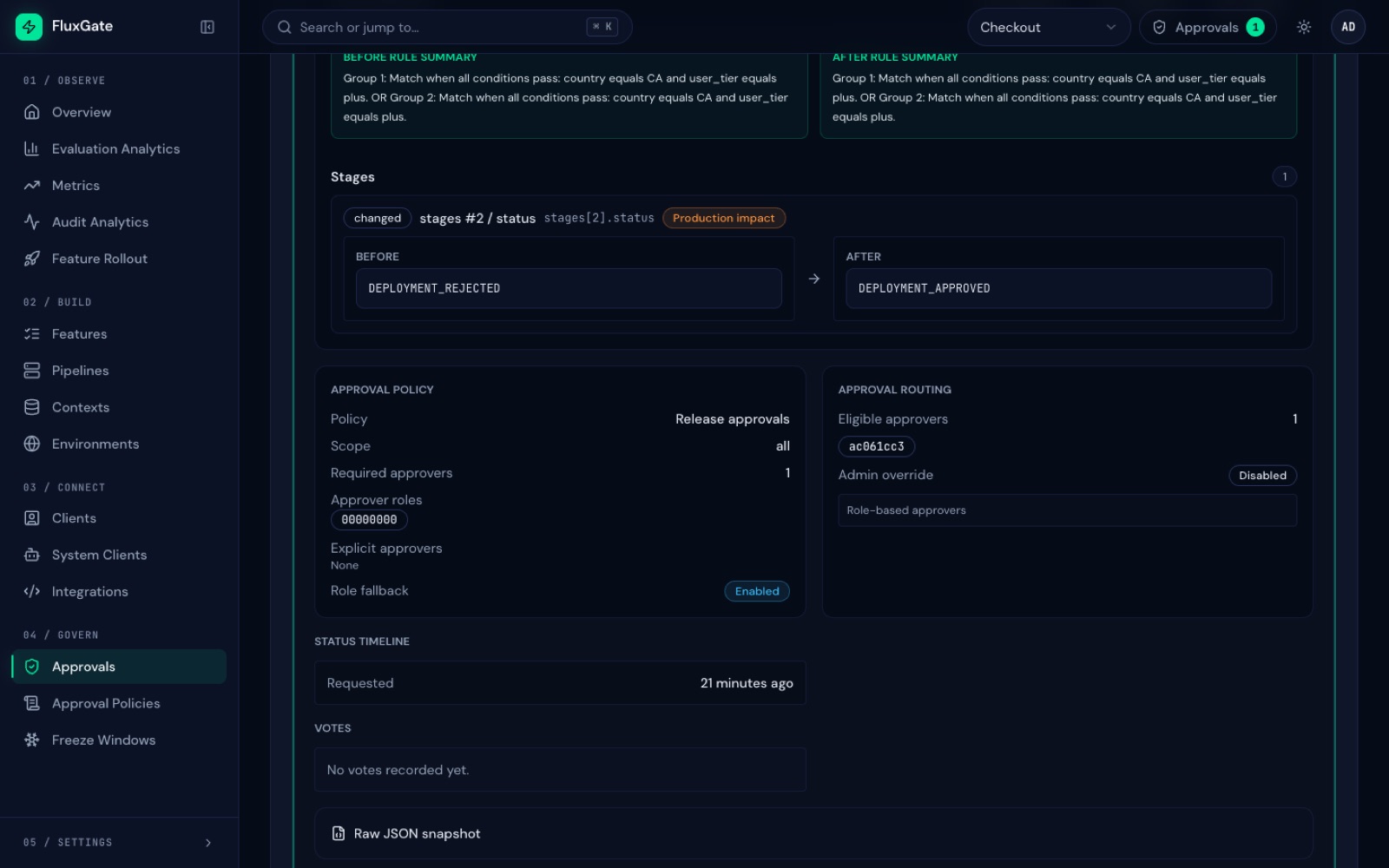Expand the Raw JSON snapshot section
The image size is (1389, 868).
click(813, 833)
